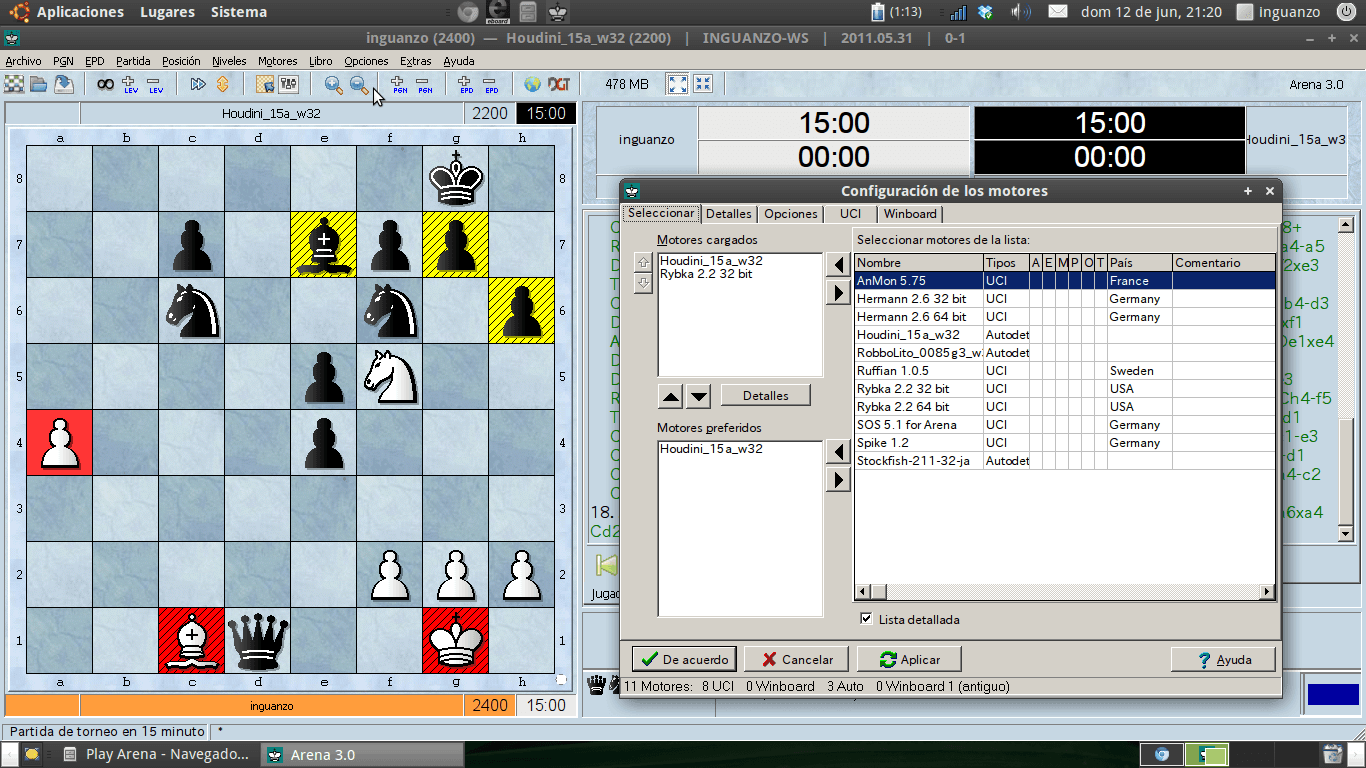The image size is (1366, 768).
Task: Start infinite analysis mode
Action: 104,84
